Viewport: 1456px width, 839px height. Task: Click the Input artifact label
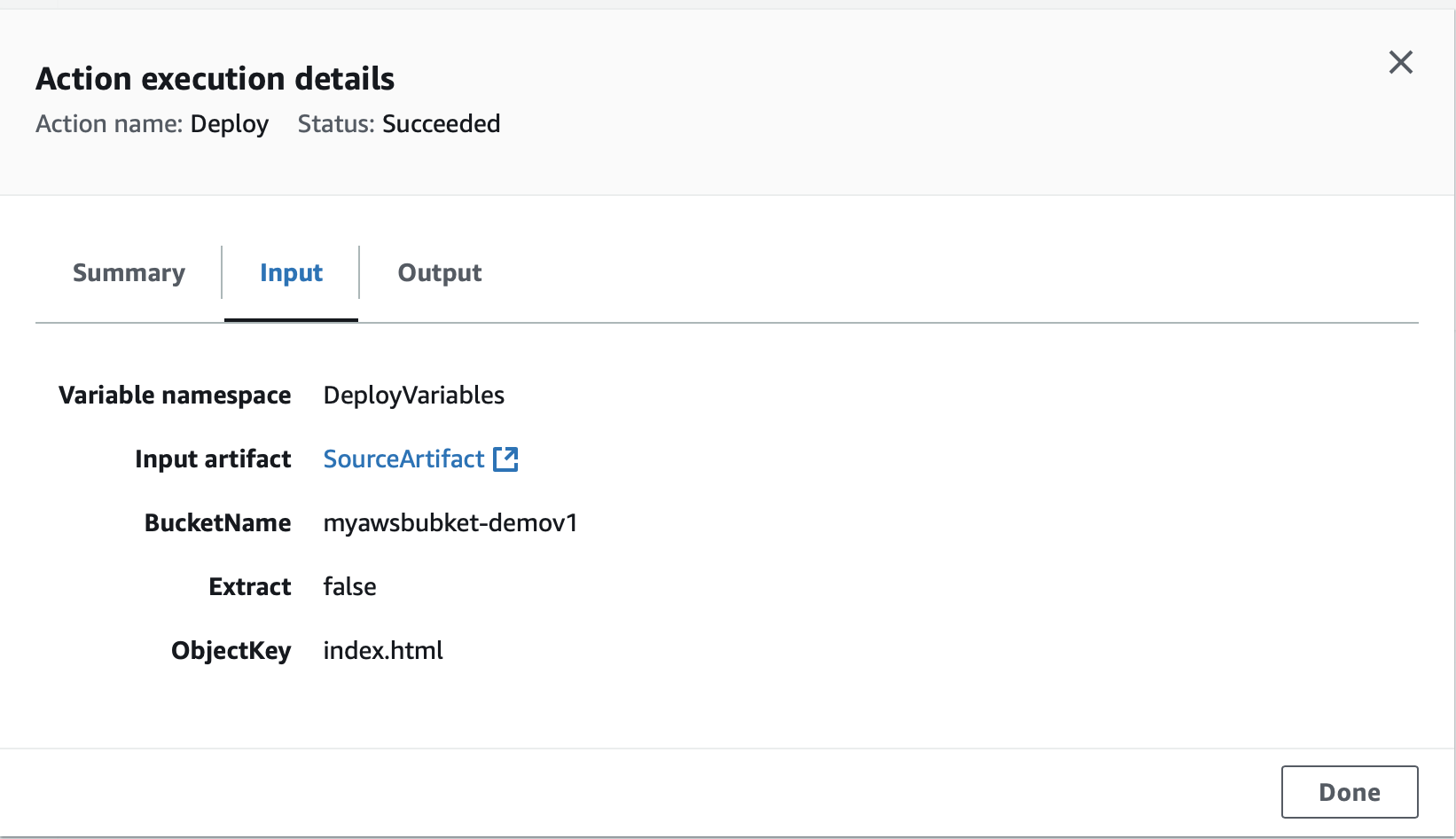[213, 459]
